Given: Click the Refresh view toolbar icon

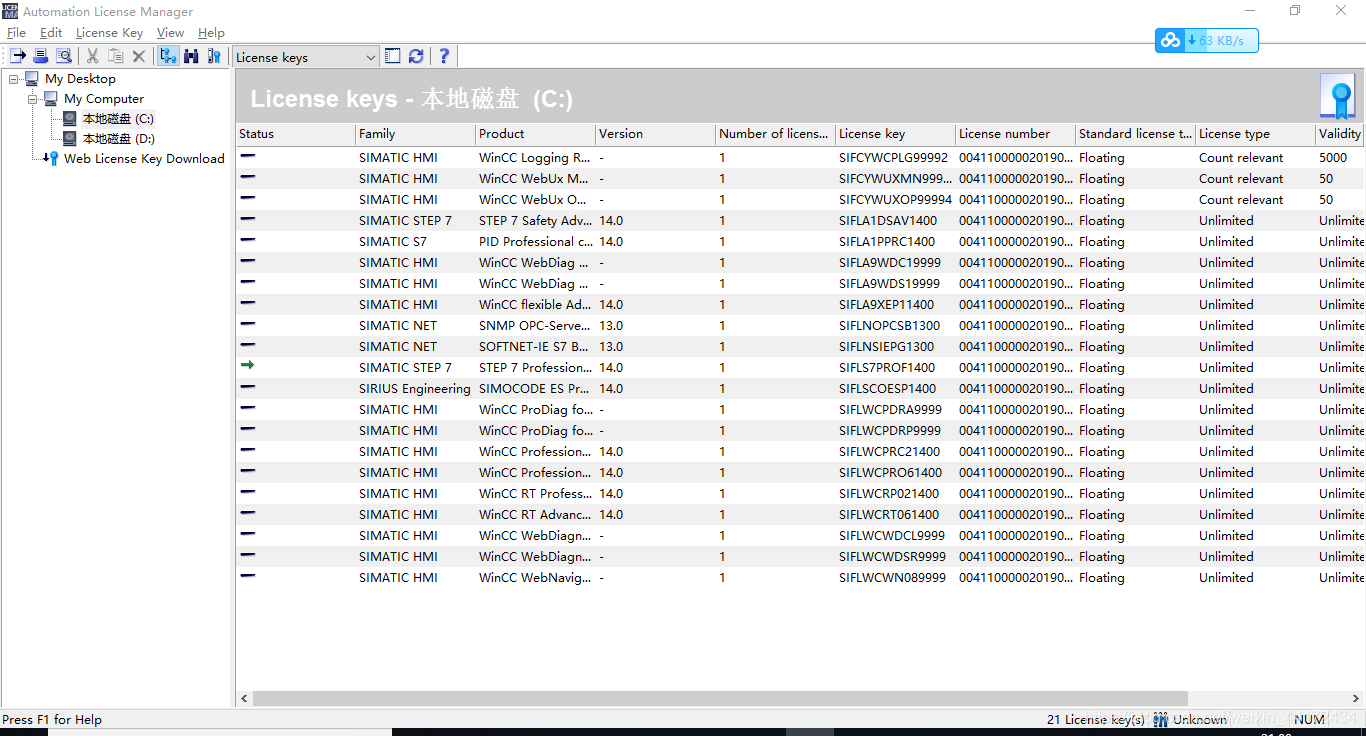Looking at the screenshot, I should pyautogui.click(x=416, y=57).
